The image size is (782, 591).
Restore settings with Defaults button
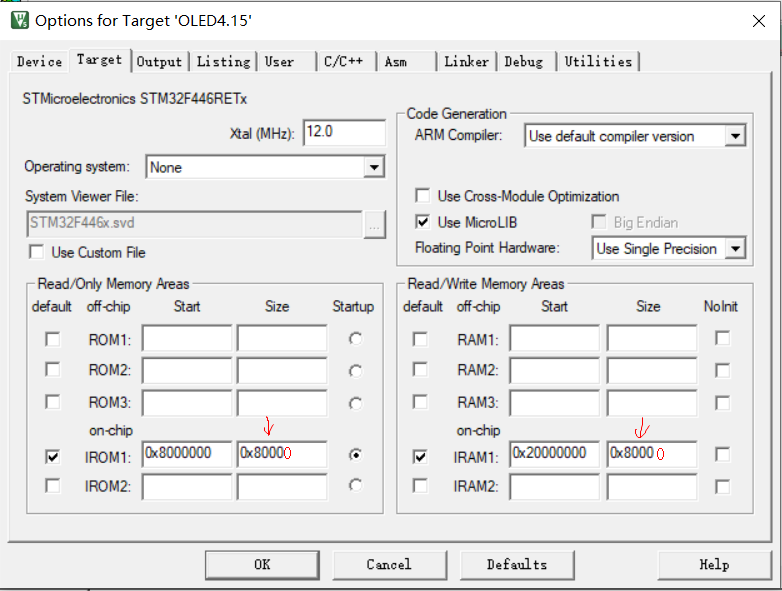pos(517,565)
